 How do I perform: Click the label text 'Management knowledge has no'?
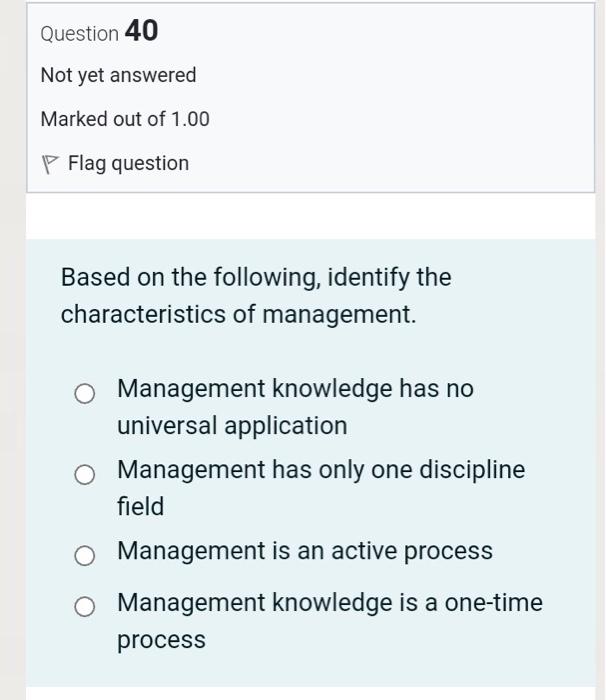click(295, 388)
